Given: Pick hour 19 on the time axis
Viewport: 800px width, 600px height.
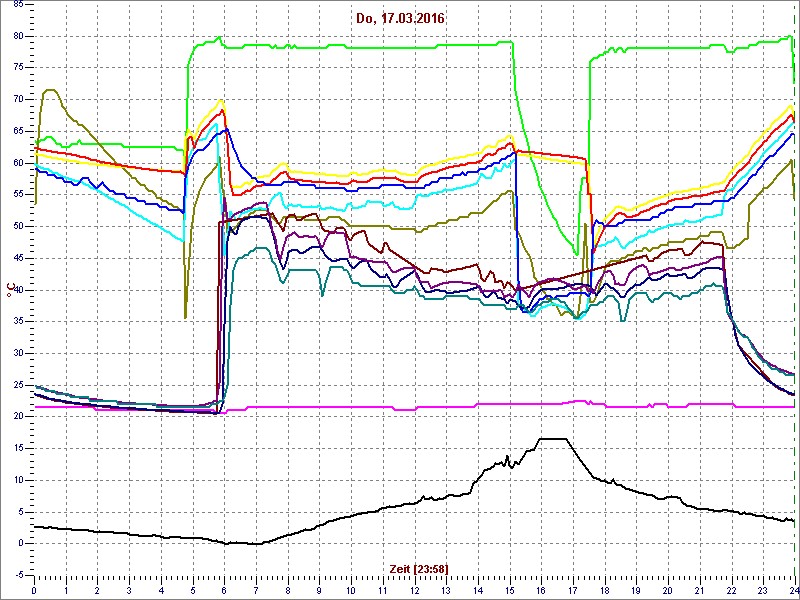Looking at the screenshot, I should (635, 590).
